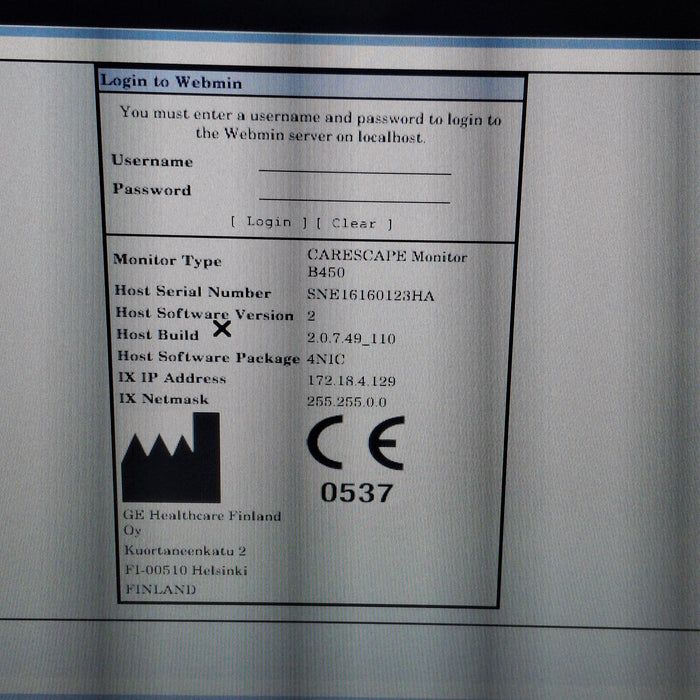700x700 pixels.
Task: Click the Username label
Action: click(152, 161)
